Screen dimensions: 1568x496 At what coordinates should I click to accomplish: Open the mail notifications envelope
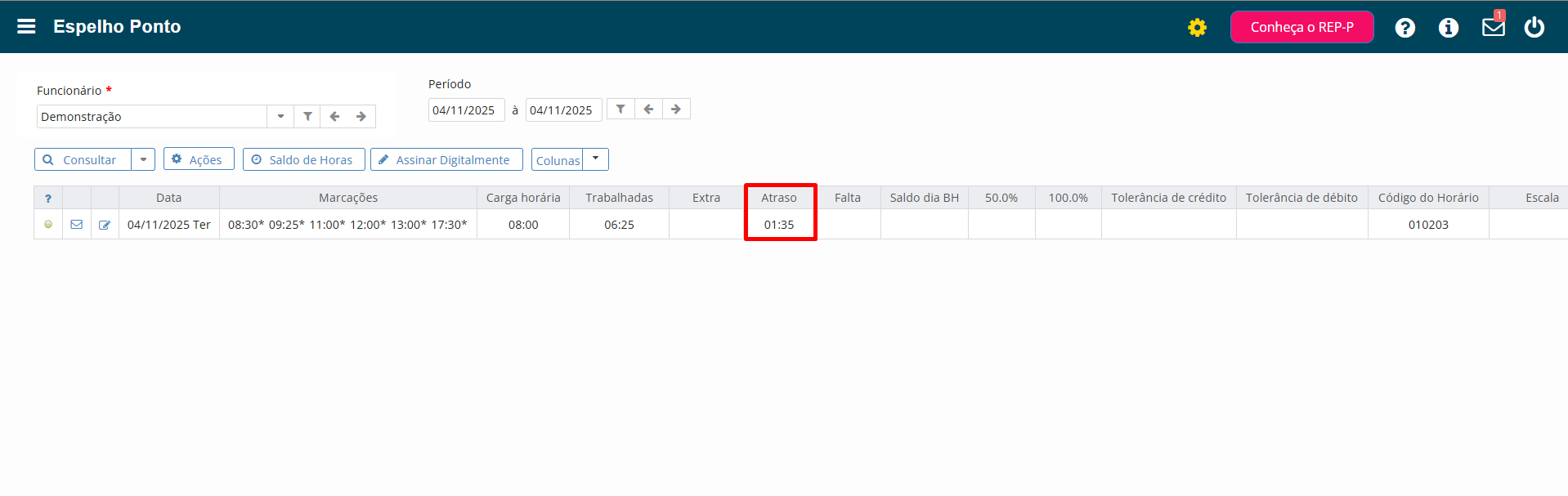pos(1493,27)
